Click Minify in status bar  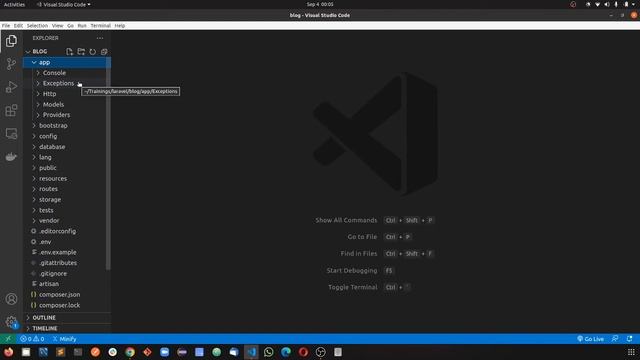click(64, 339)
